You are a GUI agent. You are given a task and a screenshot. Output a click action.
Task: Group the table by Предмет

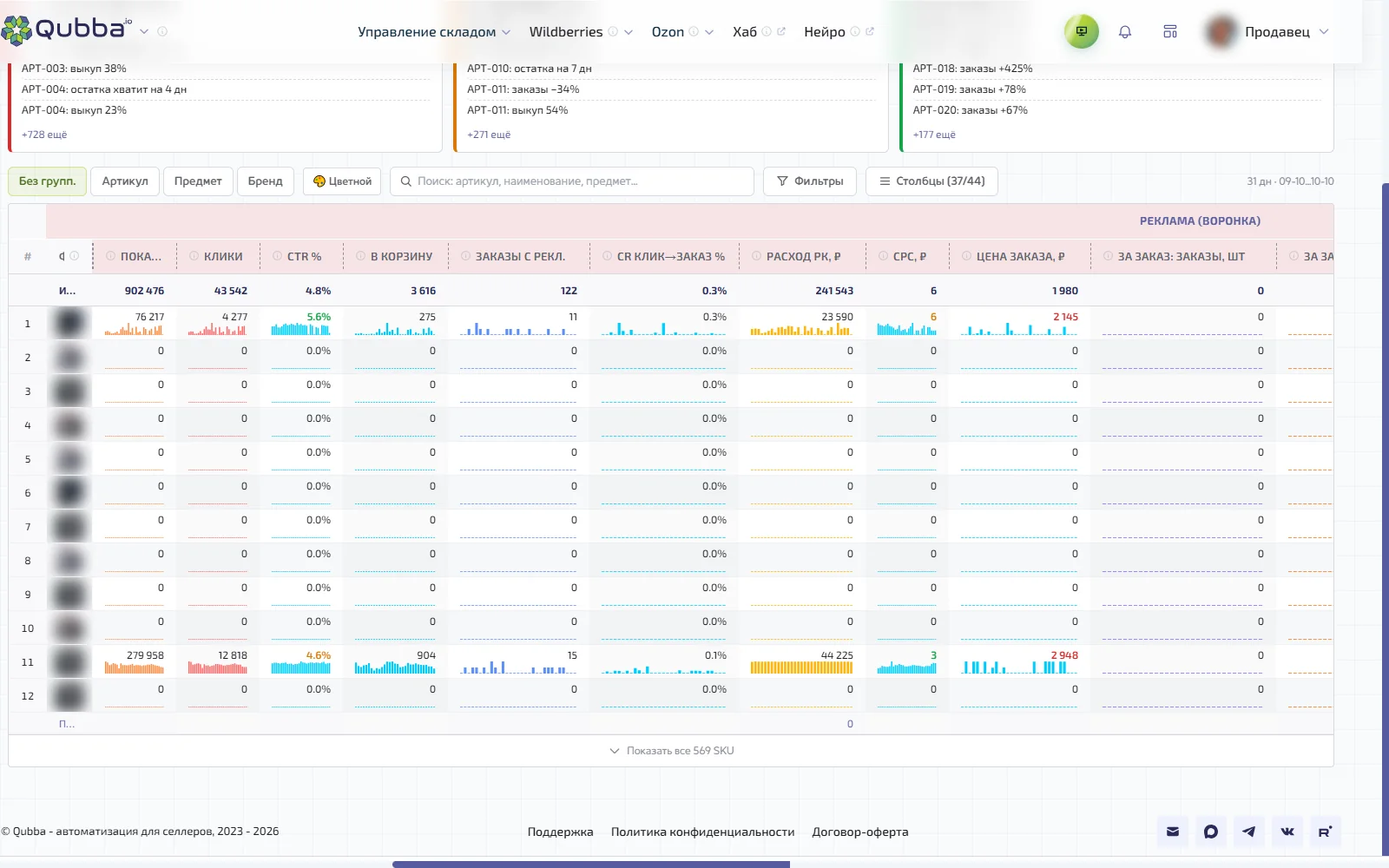[x=198, y=181]
